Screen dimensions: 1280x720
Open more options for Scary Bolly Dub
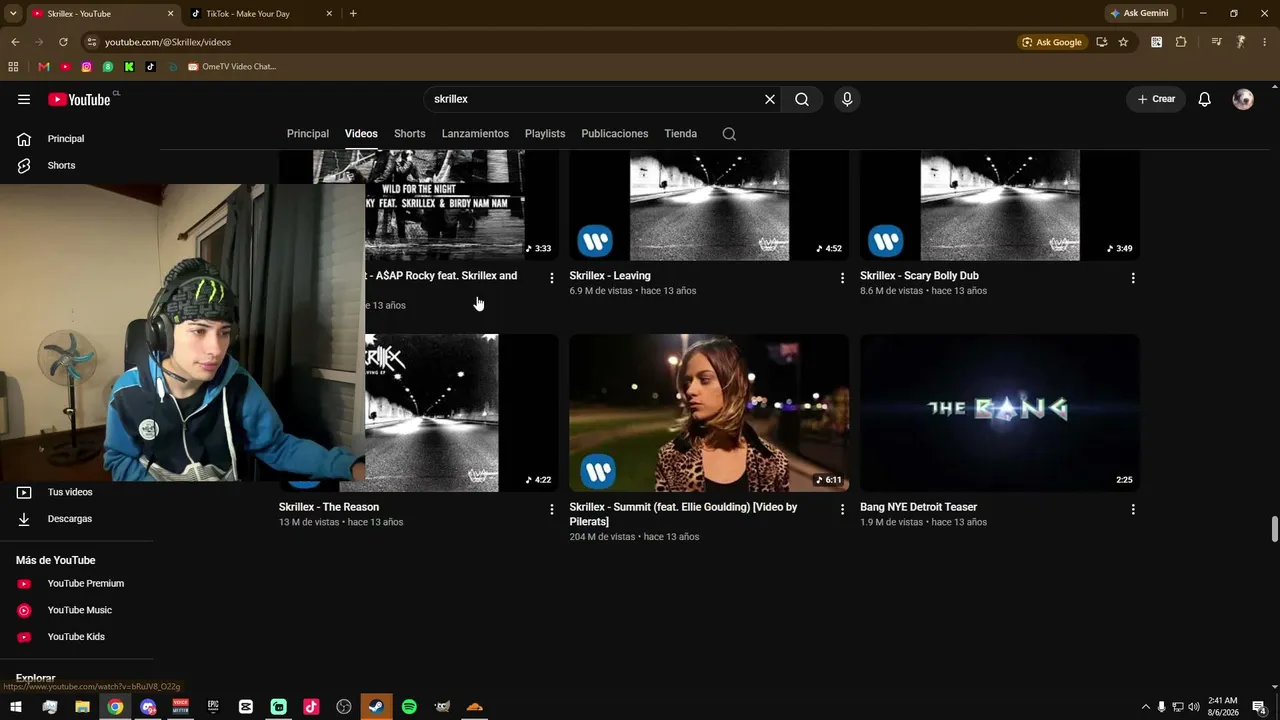(1133, 278)
